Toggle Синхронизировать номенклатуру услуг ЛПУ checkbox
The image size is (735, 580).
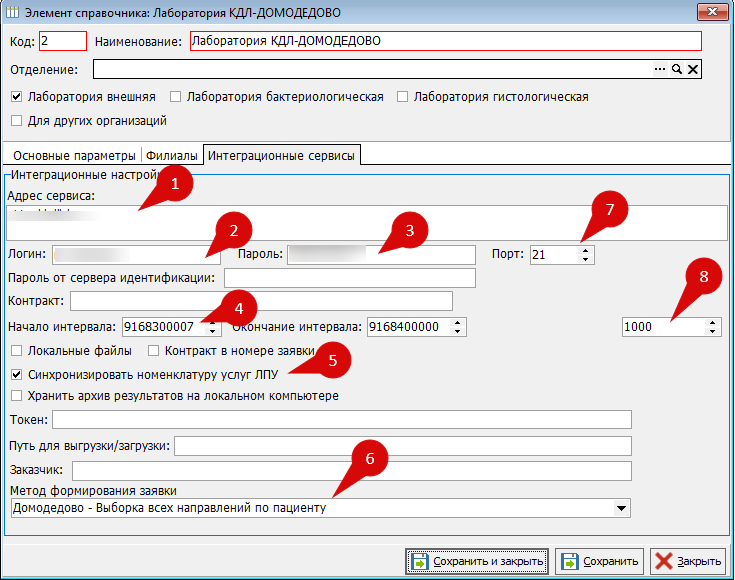[x=16, y=374]
